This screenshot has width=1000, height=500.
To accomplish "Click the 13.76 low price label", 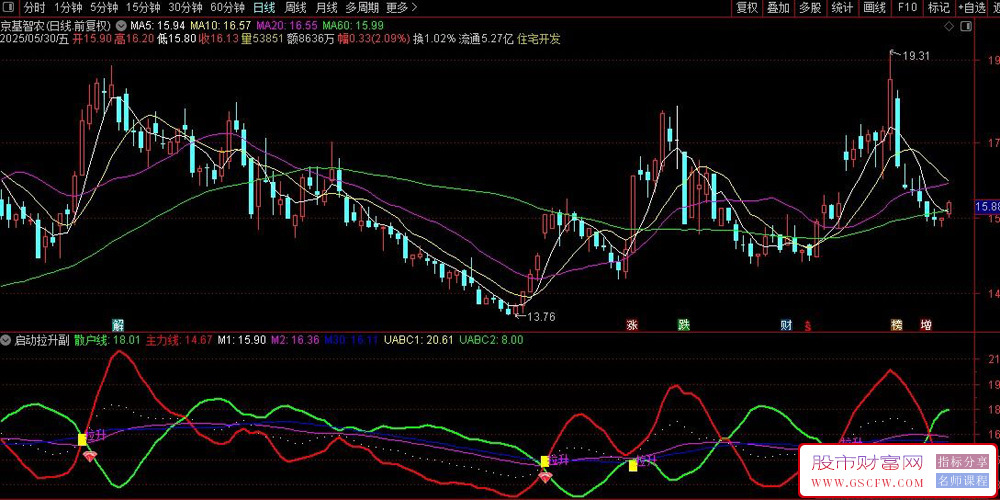I will tap(542, 316).
